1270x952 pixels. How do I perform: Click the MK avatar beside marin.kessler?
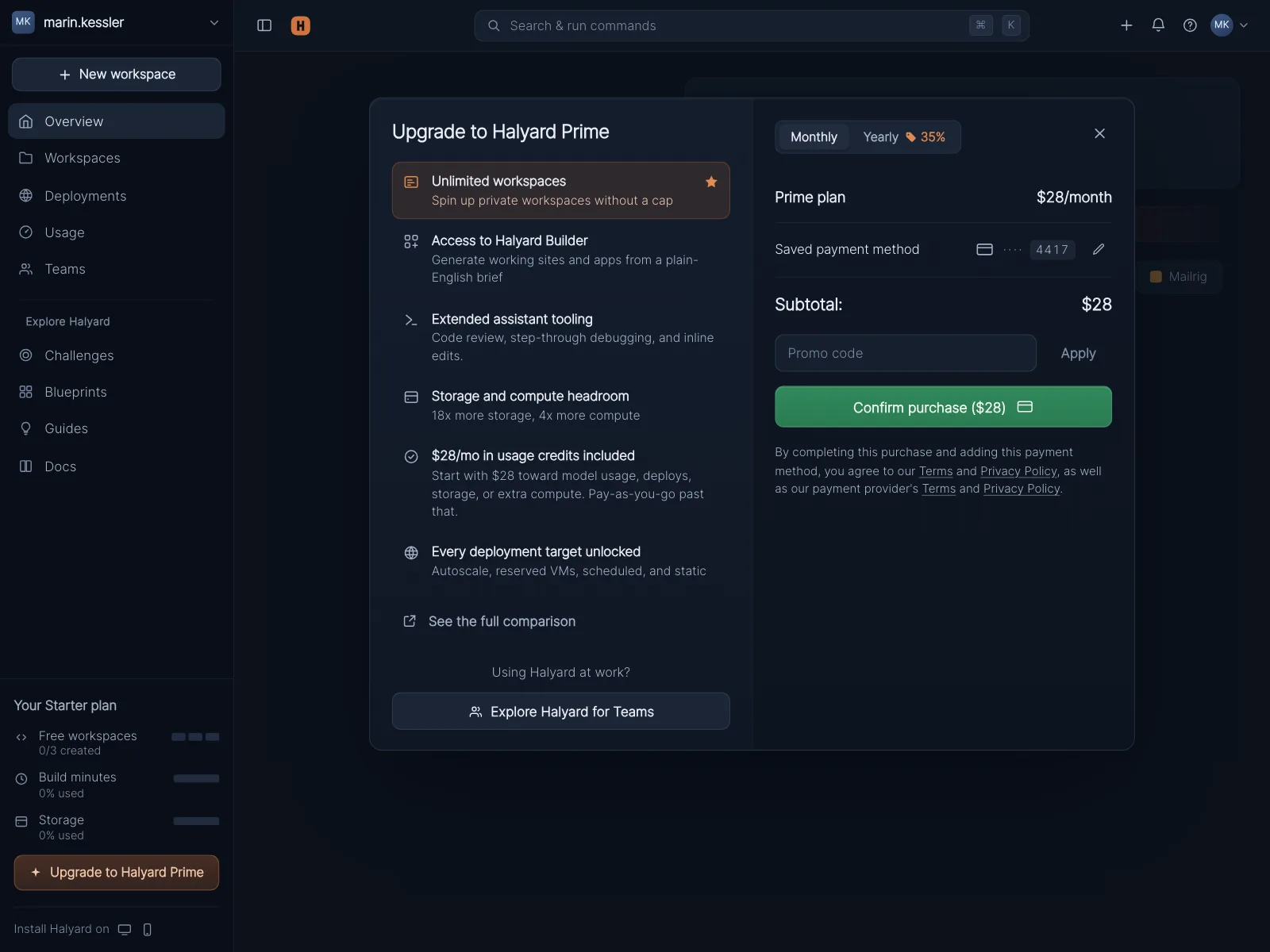(23, 22)
